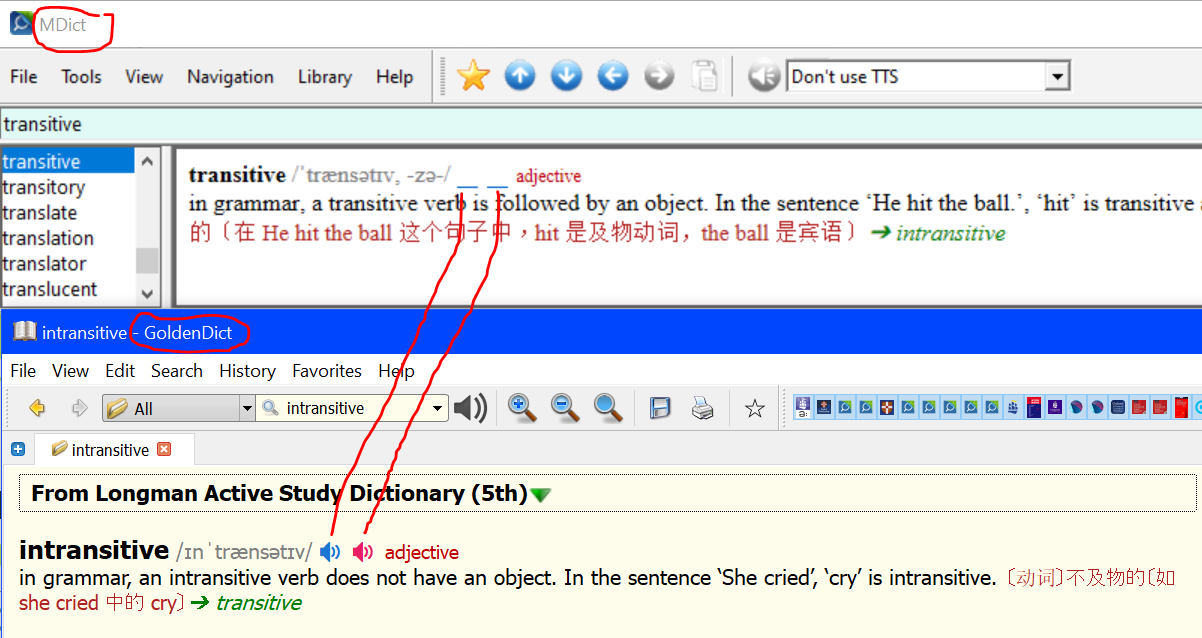Viewport: 1202px width, 638px height.
Task: Click the green "transitive" link in GoldenDict
Action: pyautogui.click(x=258, y=603)
